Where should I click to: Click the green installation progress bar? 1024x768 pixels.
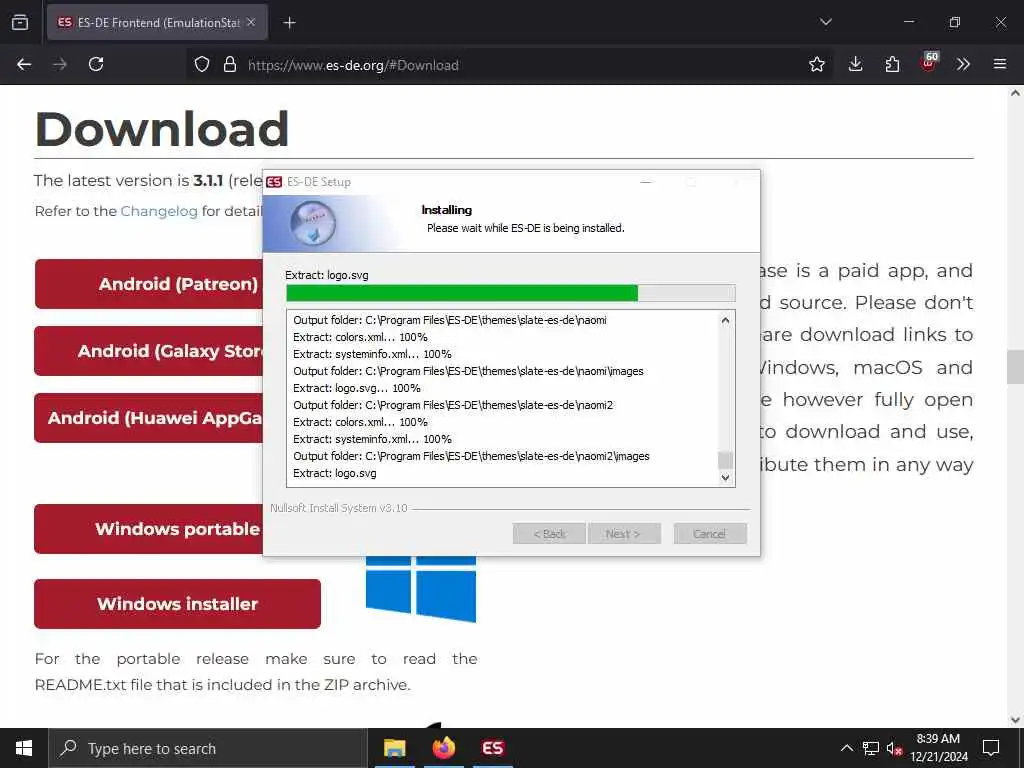coord(511,293)
